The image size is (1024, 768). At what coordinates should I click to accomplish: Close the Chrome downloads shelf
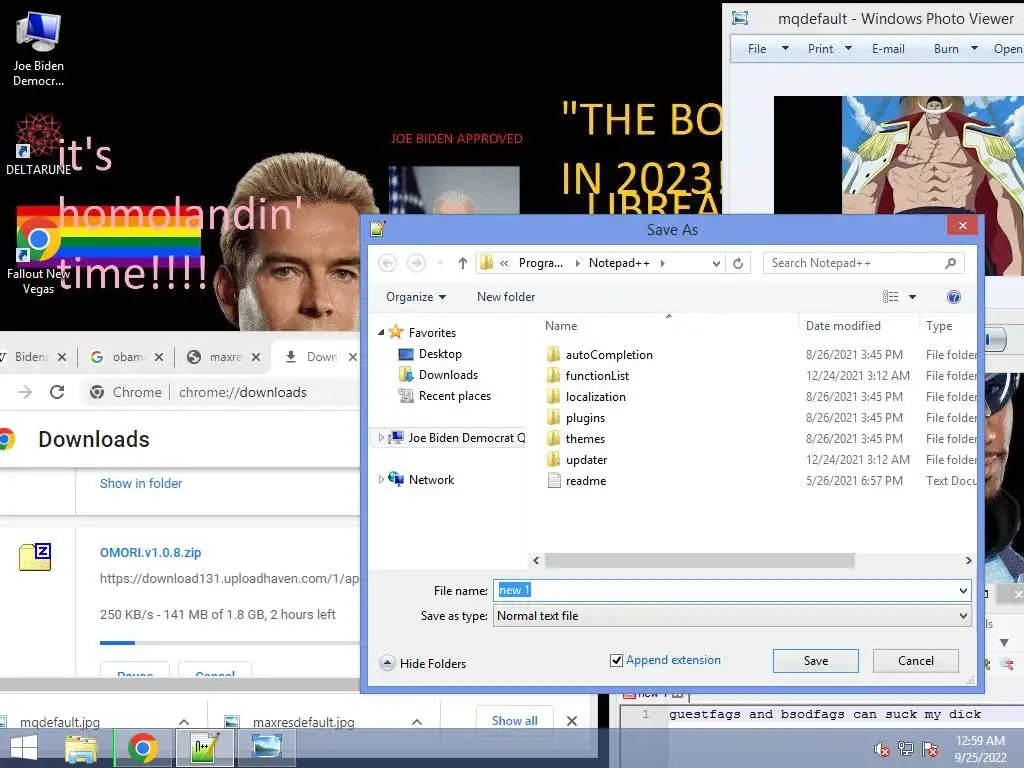[x=572, y=721]
